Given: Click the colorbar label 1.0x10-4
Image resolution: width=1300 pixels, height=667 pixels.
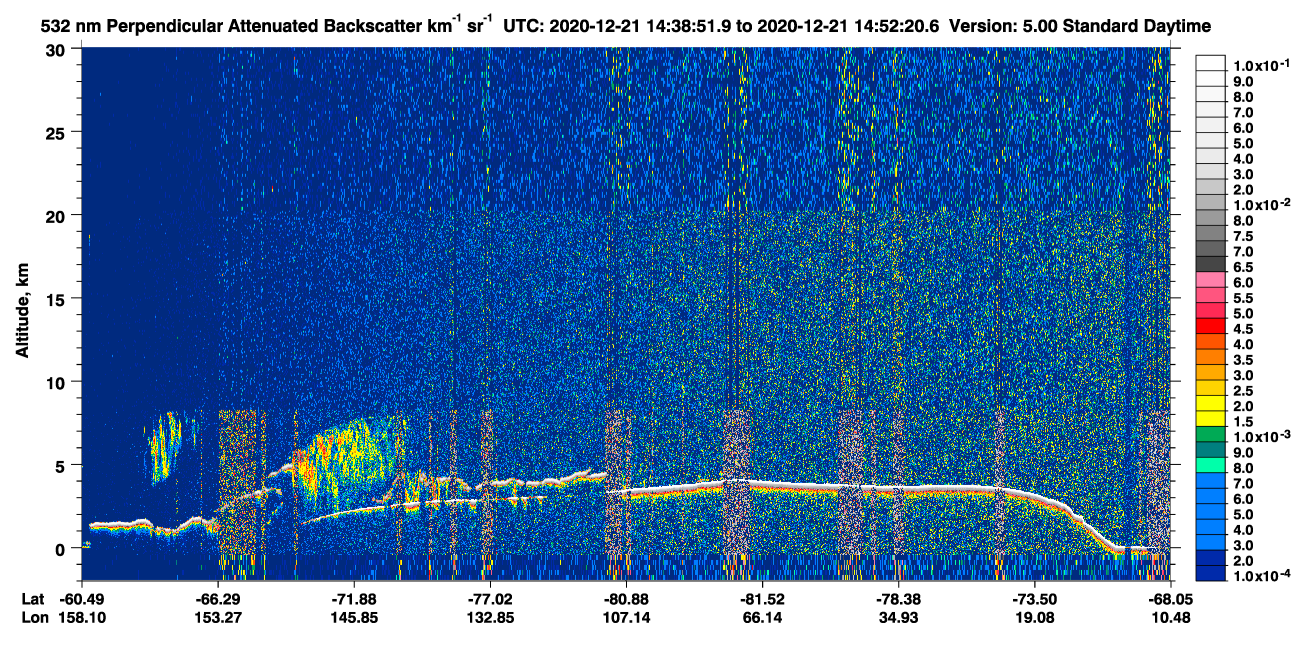Looking at the screenshot, I should (x=1260, y=575).
